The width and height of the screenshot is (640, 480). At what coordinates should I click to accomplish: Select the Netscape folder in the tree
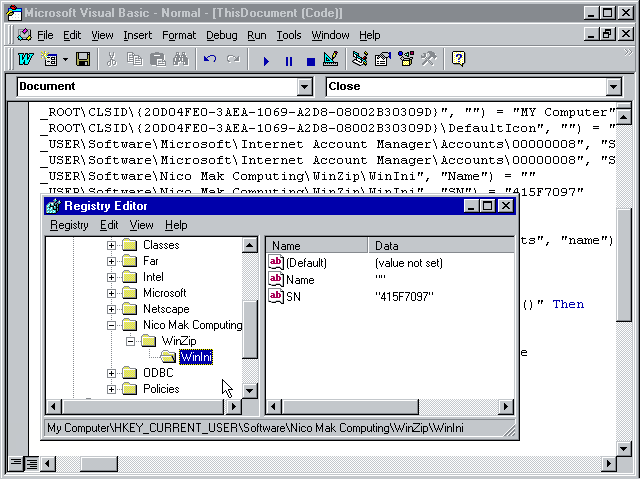point(166,309)
